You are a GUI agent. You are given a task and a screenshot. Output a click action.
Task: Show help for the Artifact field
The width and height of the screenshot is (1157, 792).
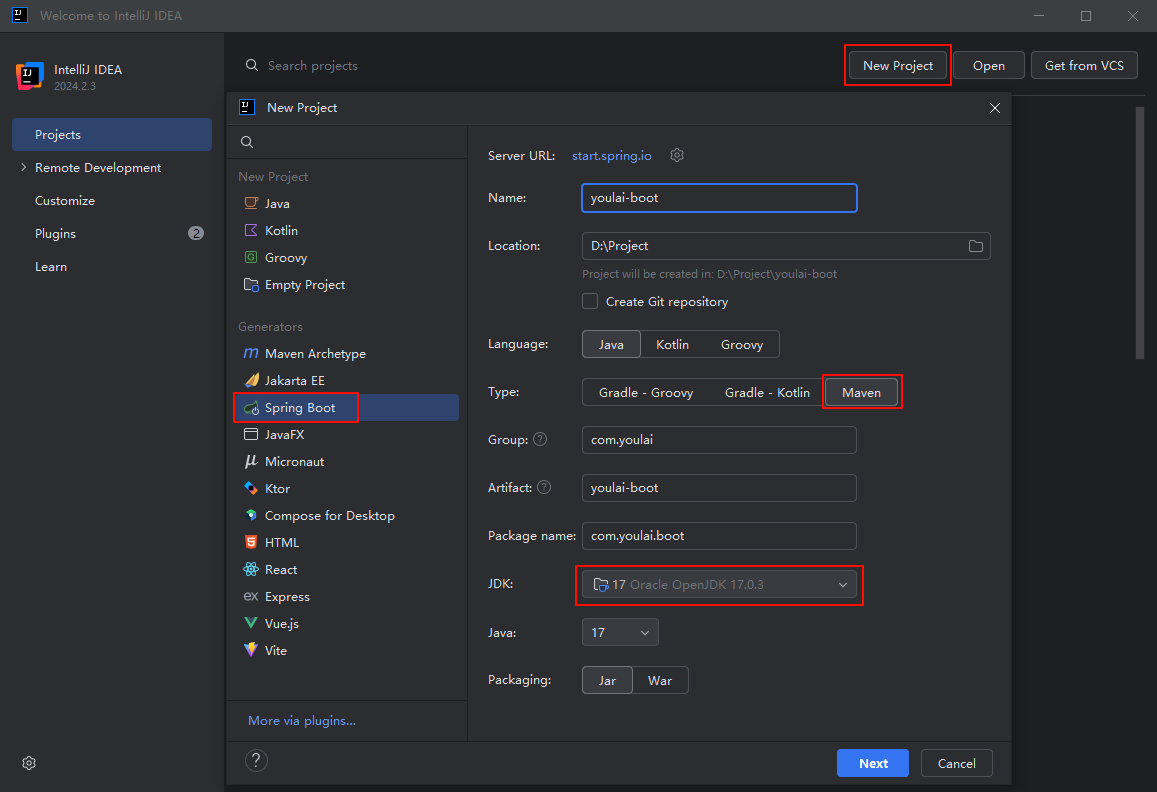pos(544,487)
